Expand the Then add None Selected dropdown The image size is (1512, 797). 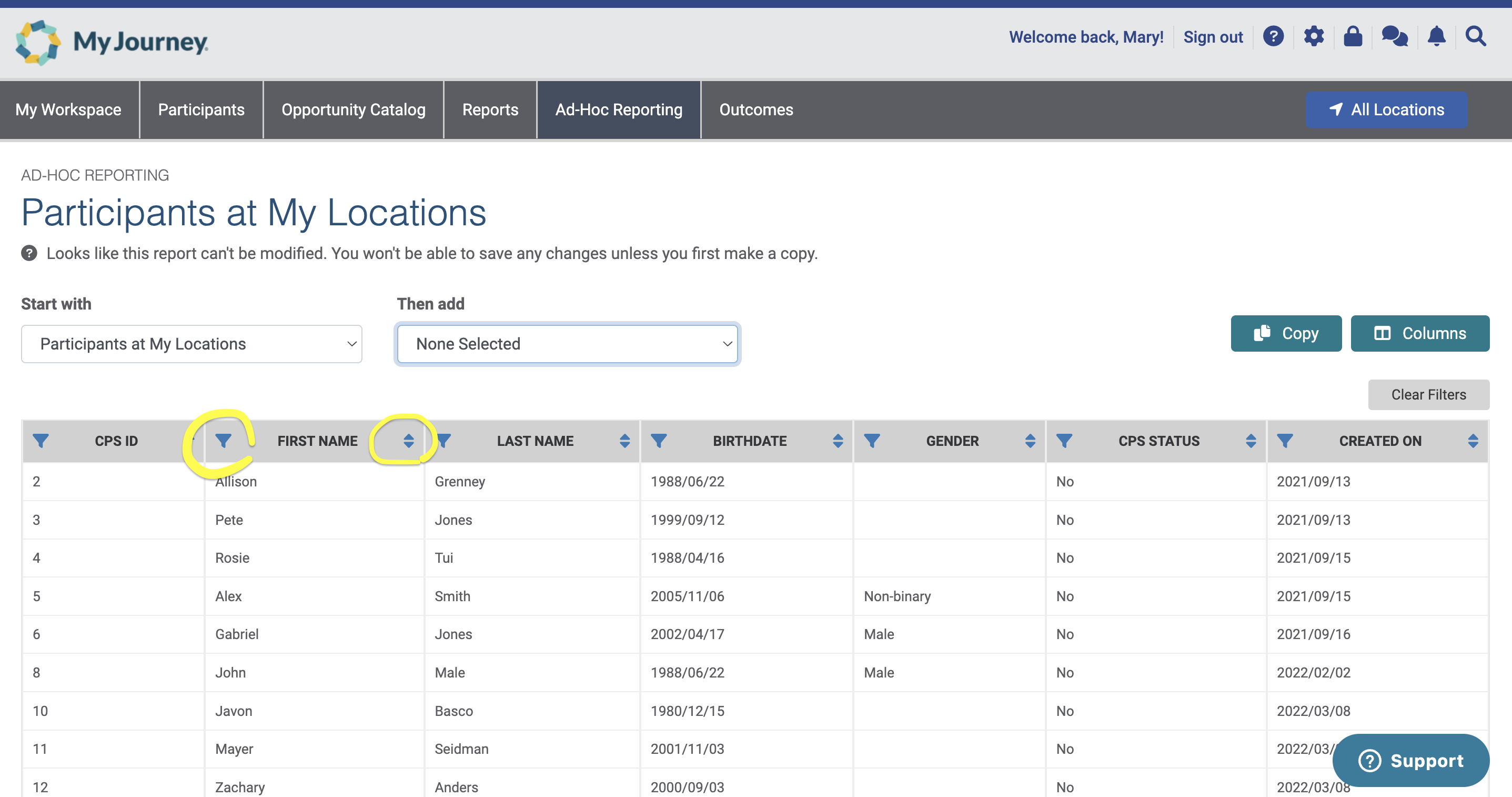(x=567, y=344)
